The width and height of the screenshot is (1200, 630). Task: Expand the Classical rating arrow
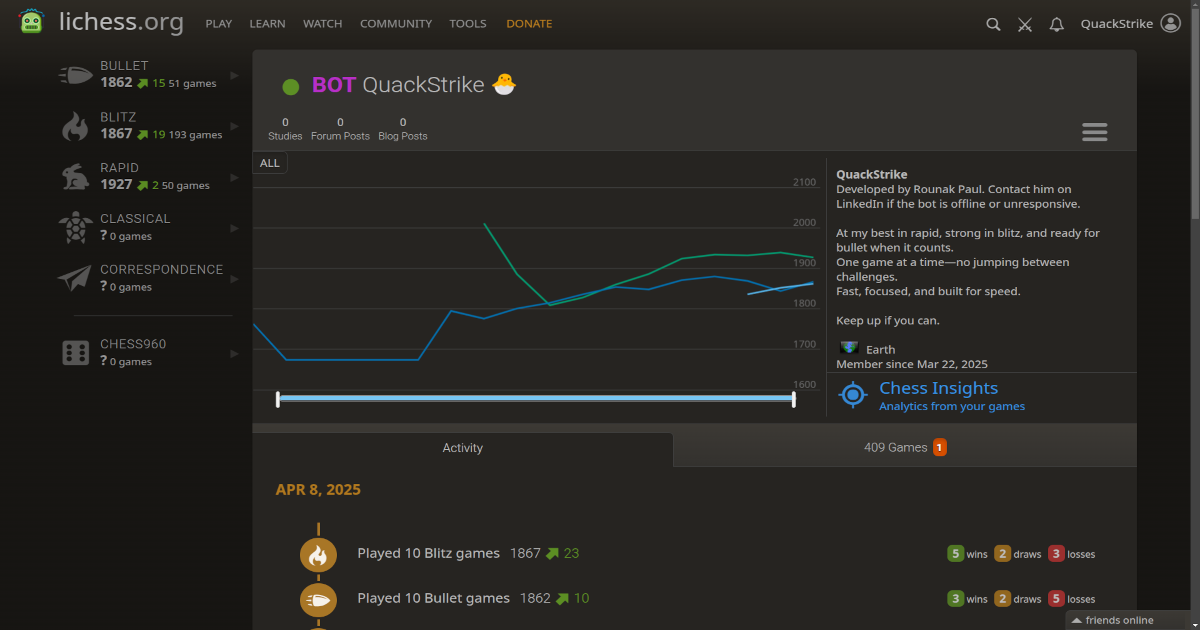pos(235,228)
